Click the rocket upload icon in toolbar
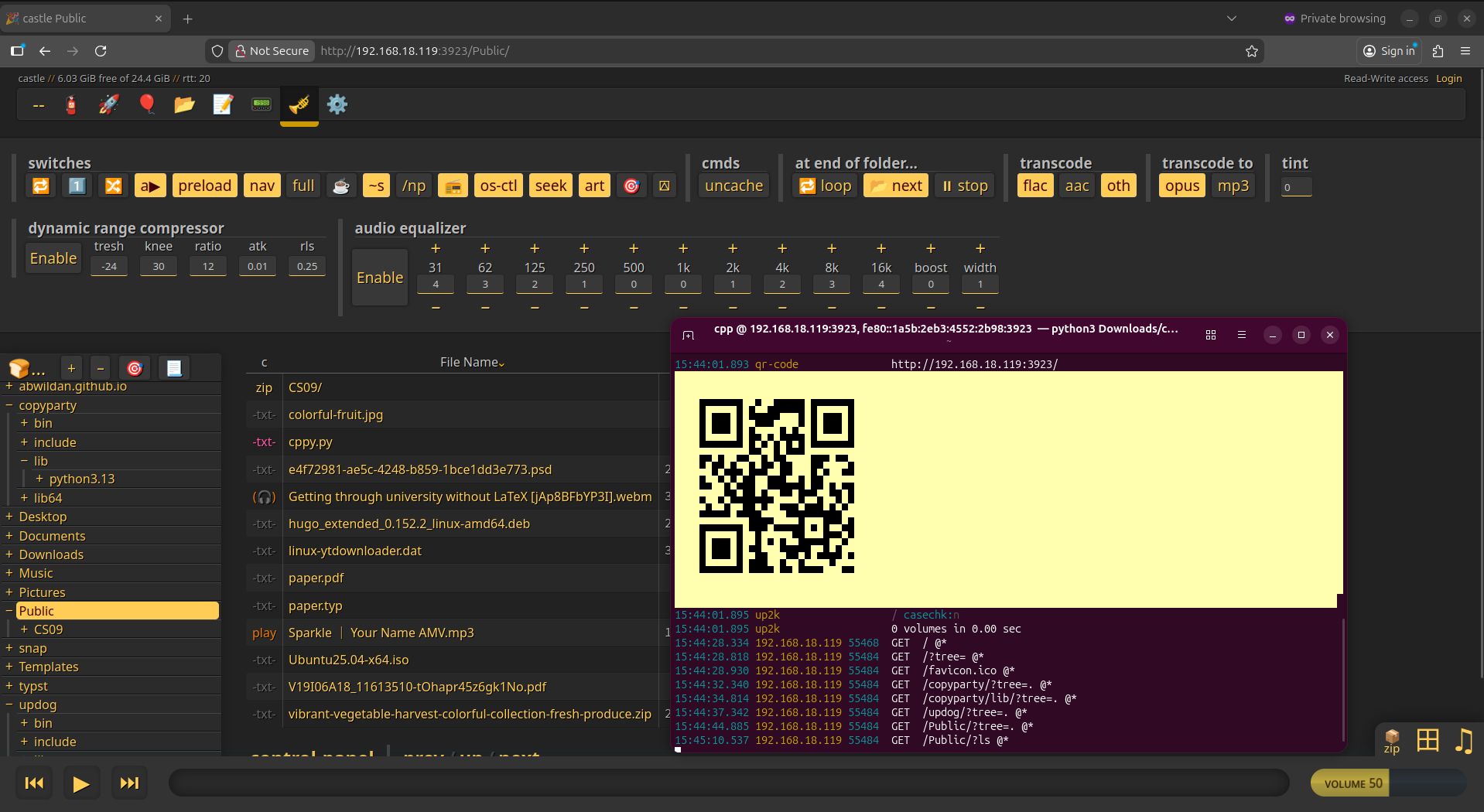 pyautogui.click(x=108, y=104)
